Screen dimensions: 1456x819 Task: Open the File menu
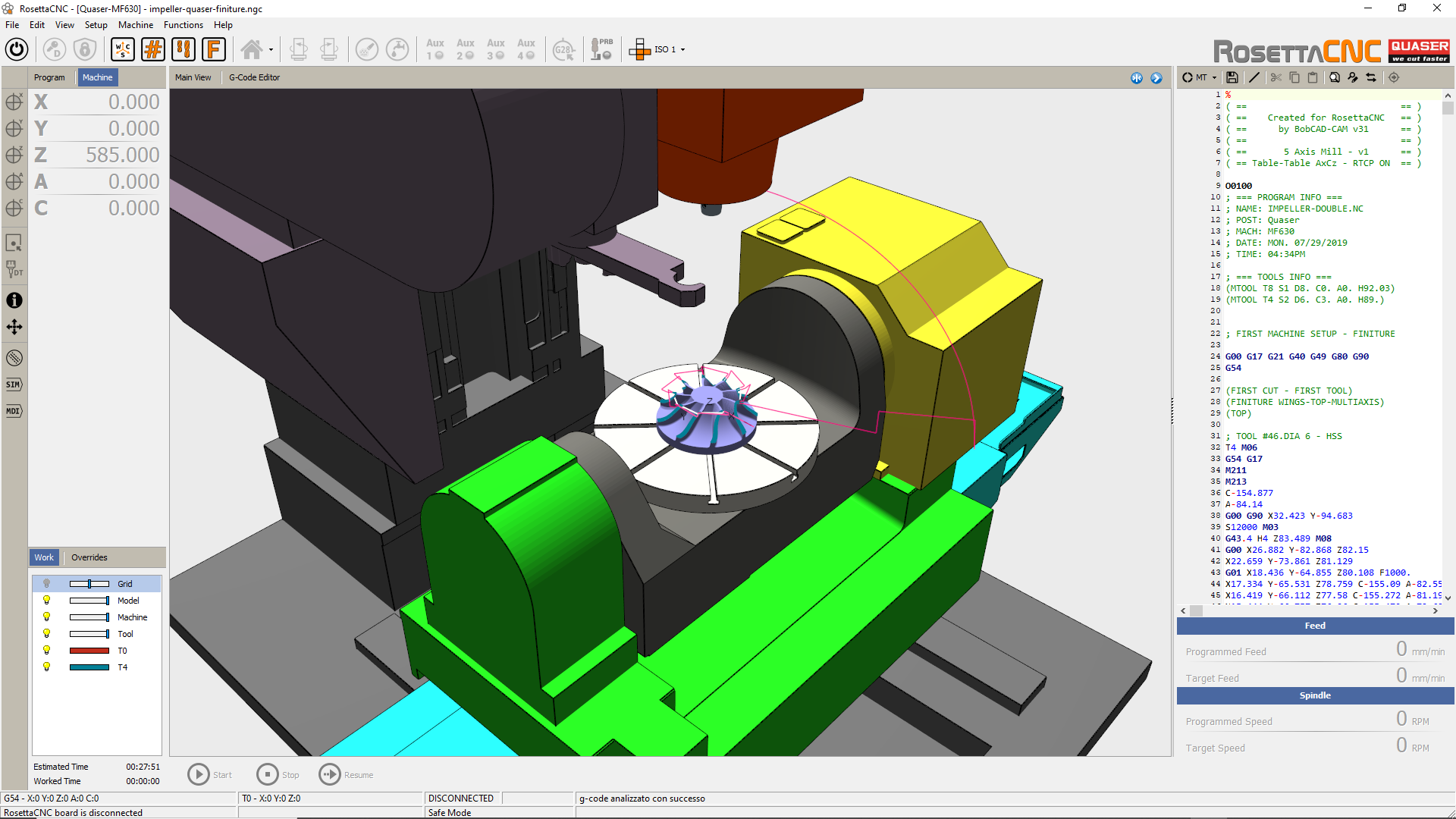[12, 25]
